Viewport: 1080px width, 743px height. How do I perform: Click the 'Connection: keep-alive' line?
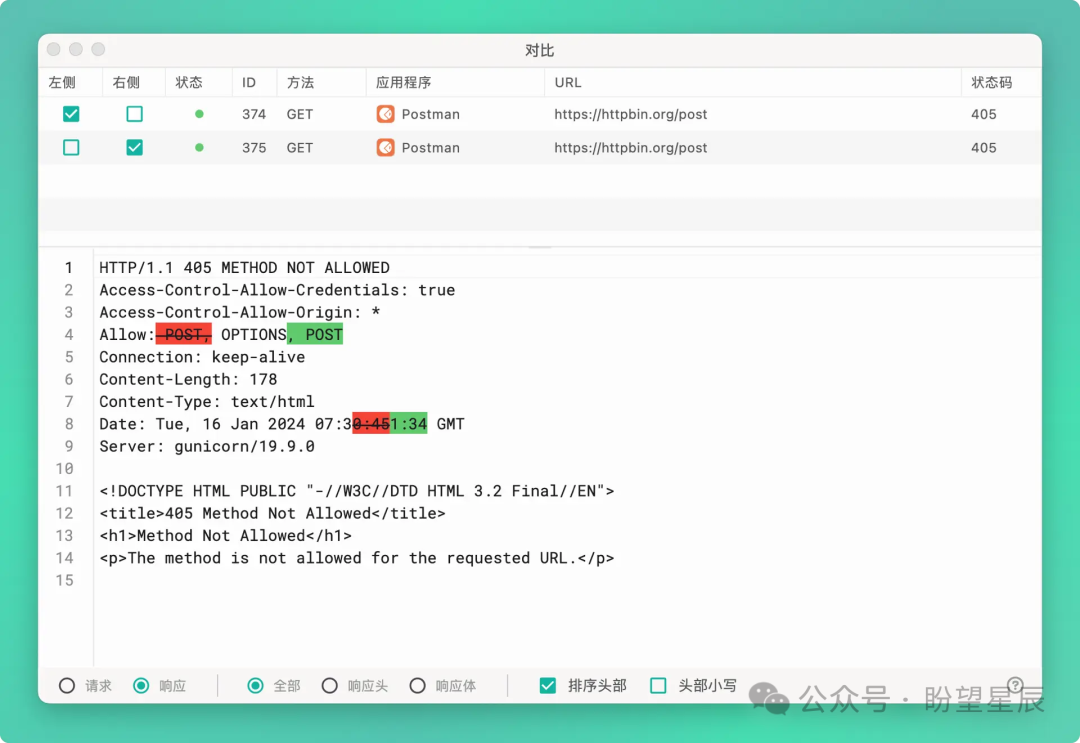(x=202, y=357)
